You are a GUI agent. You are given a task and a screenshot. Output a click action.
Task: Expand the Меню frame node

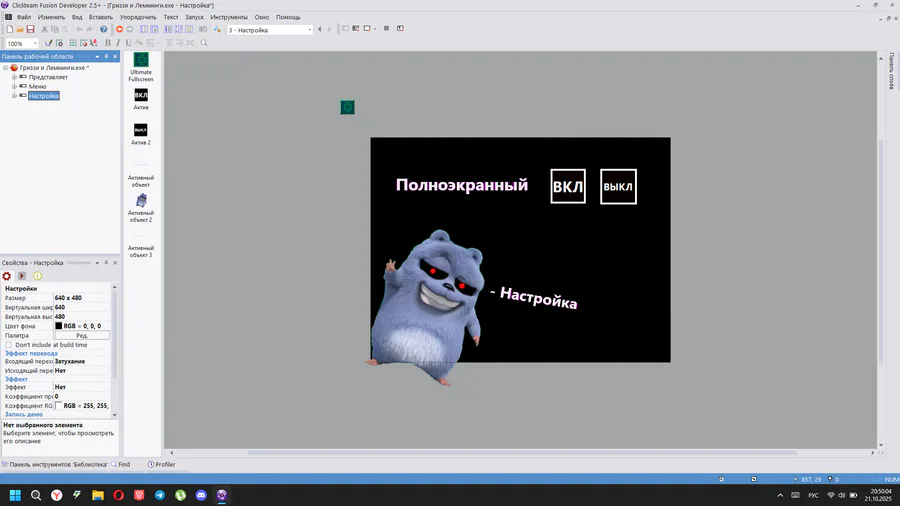click(x=14, y=86)
